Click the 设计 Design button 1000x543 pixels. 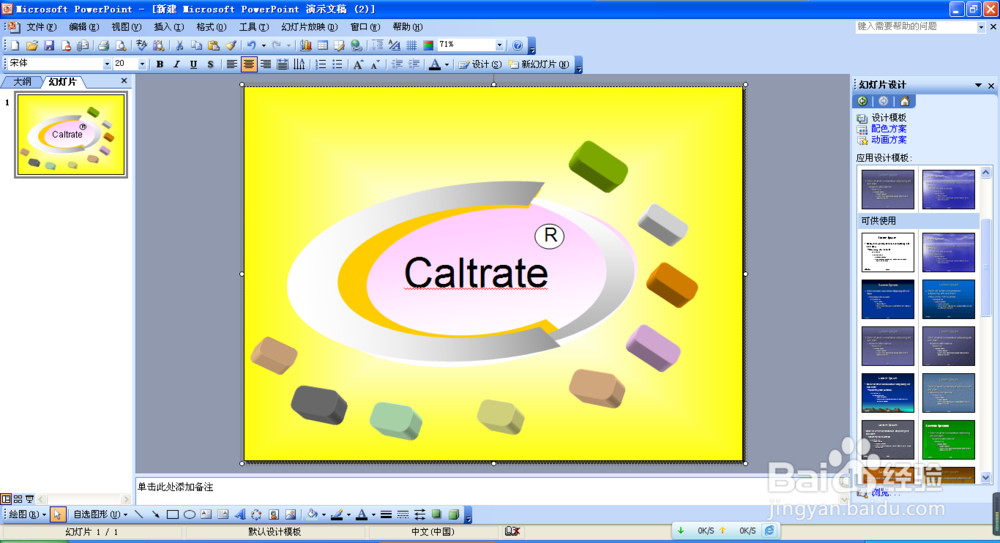click(480, 64)
